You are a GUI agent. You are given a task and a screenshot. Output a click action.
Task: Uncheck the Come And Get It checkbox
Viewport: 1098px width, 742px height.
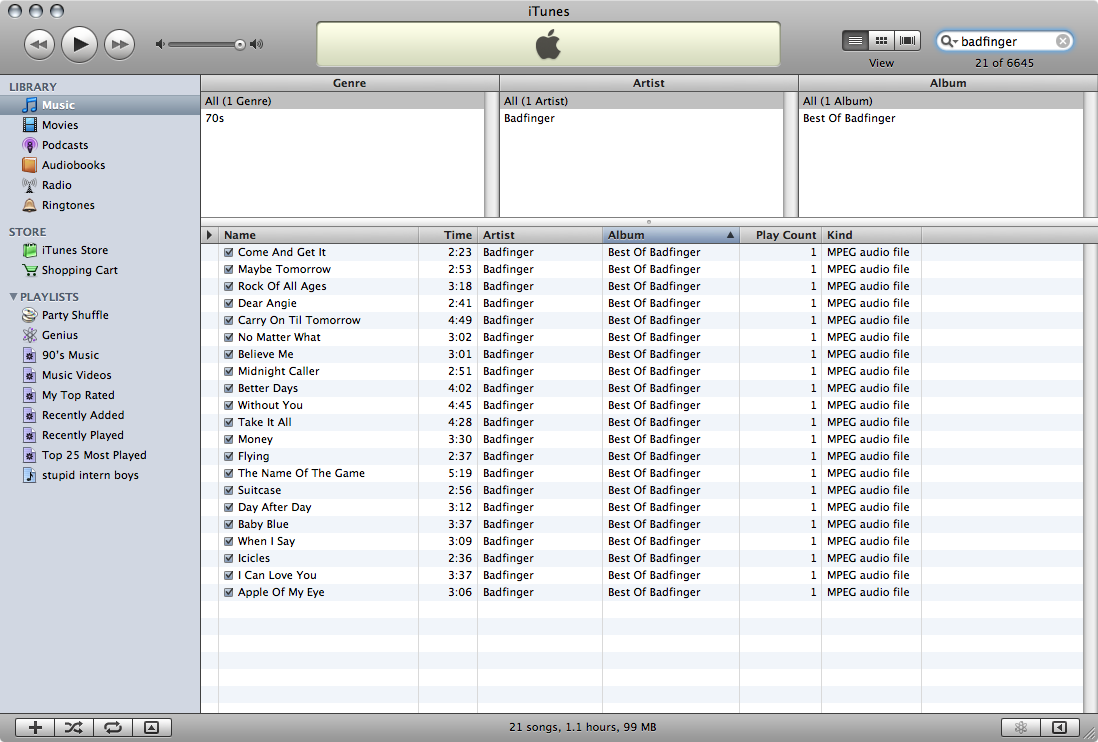tap(228, 252)
